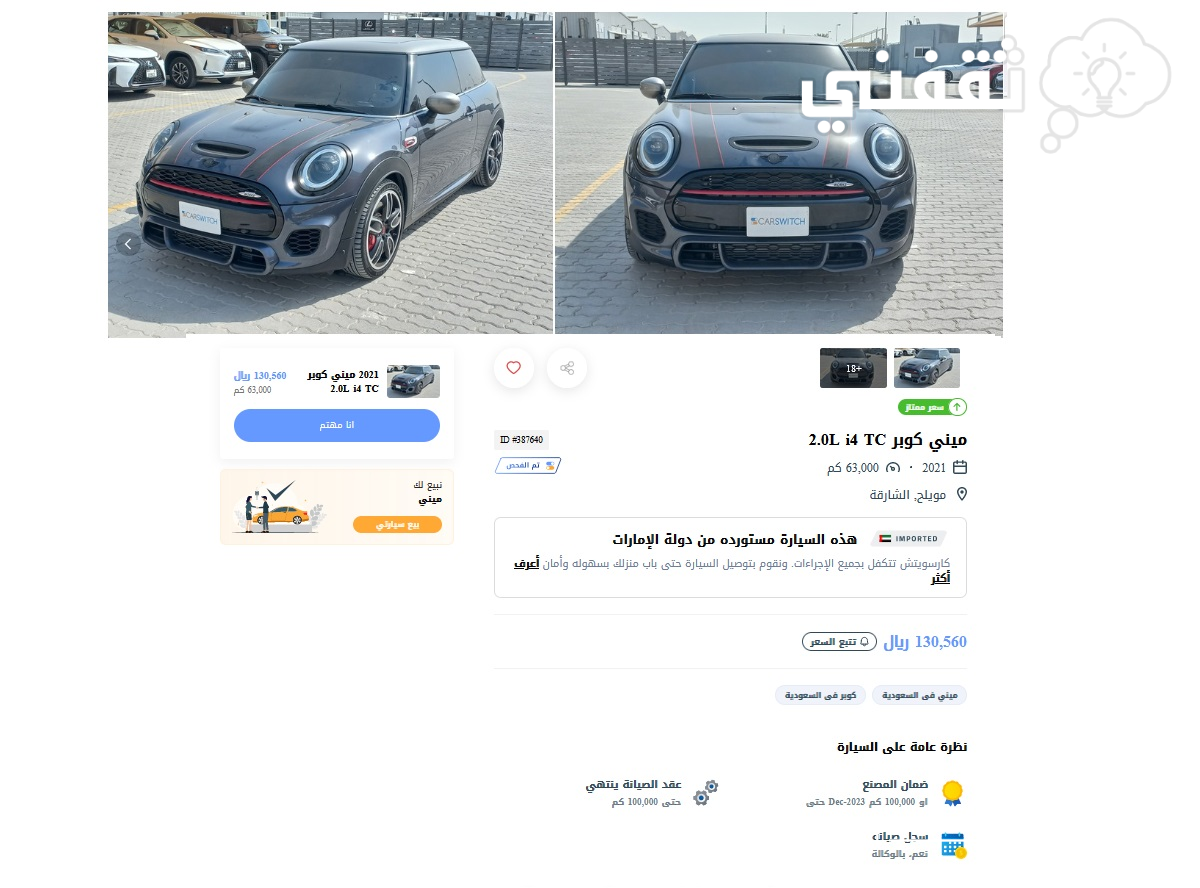This screenshot has width=1200, height=888.
Task: Select the كوبر في السعودية tag
Action: point(820,695)
